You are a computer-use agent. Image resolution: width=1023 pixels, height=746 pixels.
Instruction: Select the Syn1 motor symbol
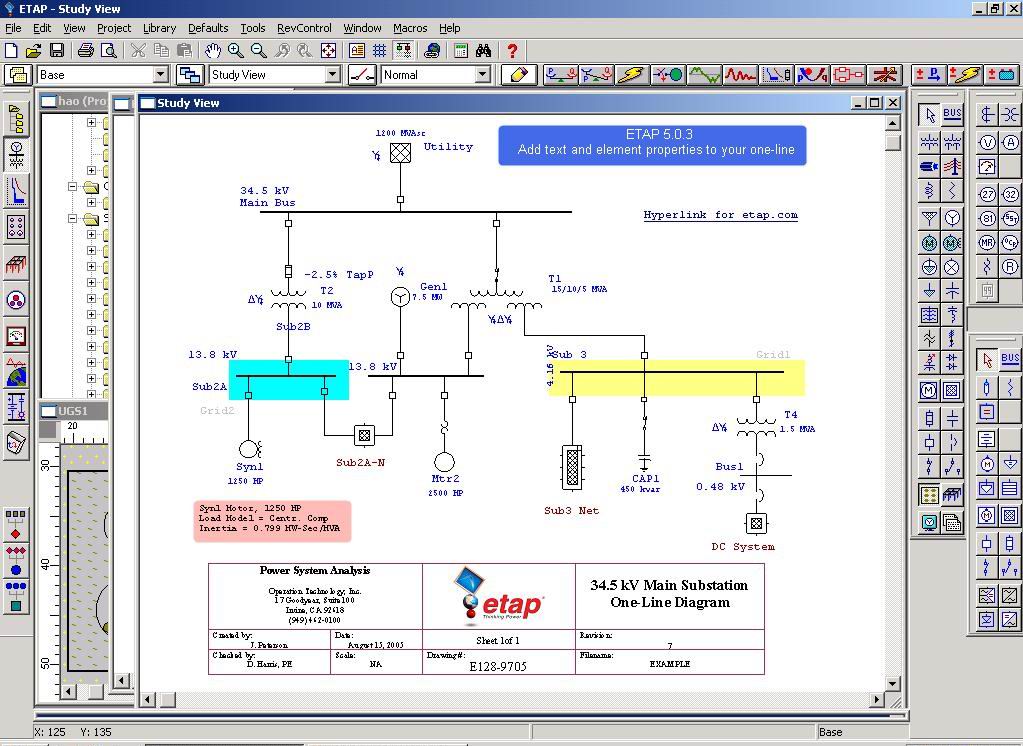point(249,449)
